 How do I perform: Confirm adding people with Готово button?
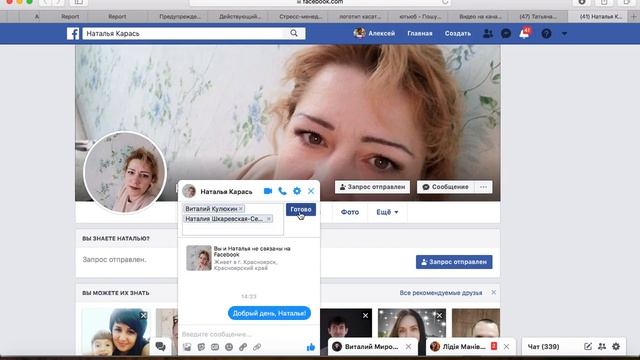click(x=301, y=209)
